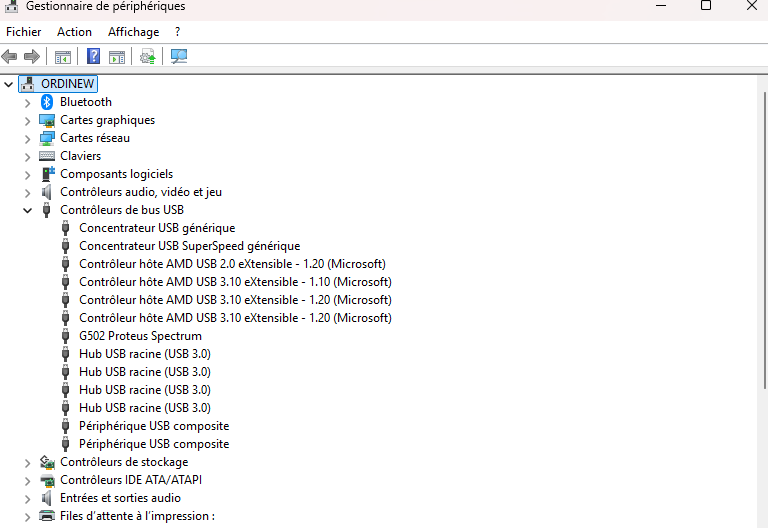Image resolution: width=768 pixels, height=528 pixels.
Task: Select the Contrôleurs IDE ATA/ATAPI icon
Action: 47,480
